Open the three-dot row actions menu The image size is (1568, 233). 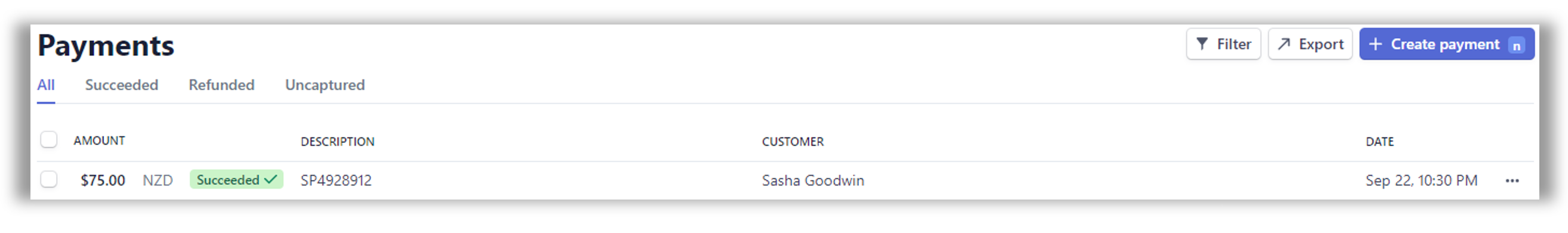pyautogui.click(x=1512, y=180)
